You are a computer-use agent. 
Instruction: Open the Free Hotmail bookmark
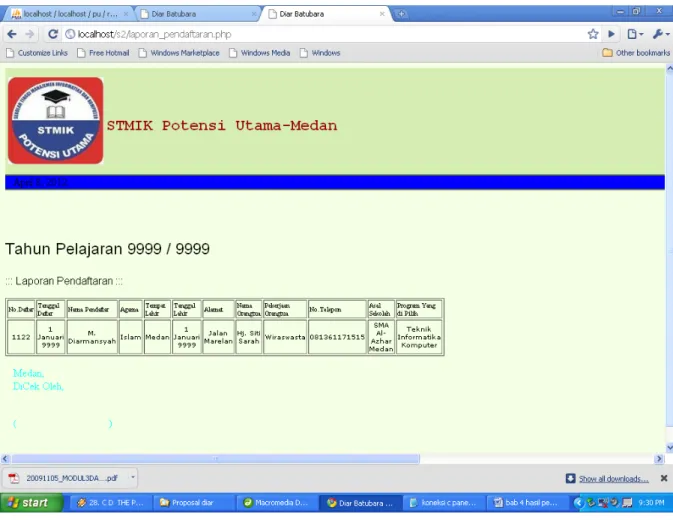click(x=103, y=53)
